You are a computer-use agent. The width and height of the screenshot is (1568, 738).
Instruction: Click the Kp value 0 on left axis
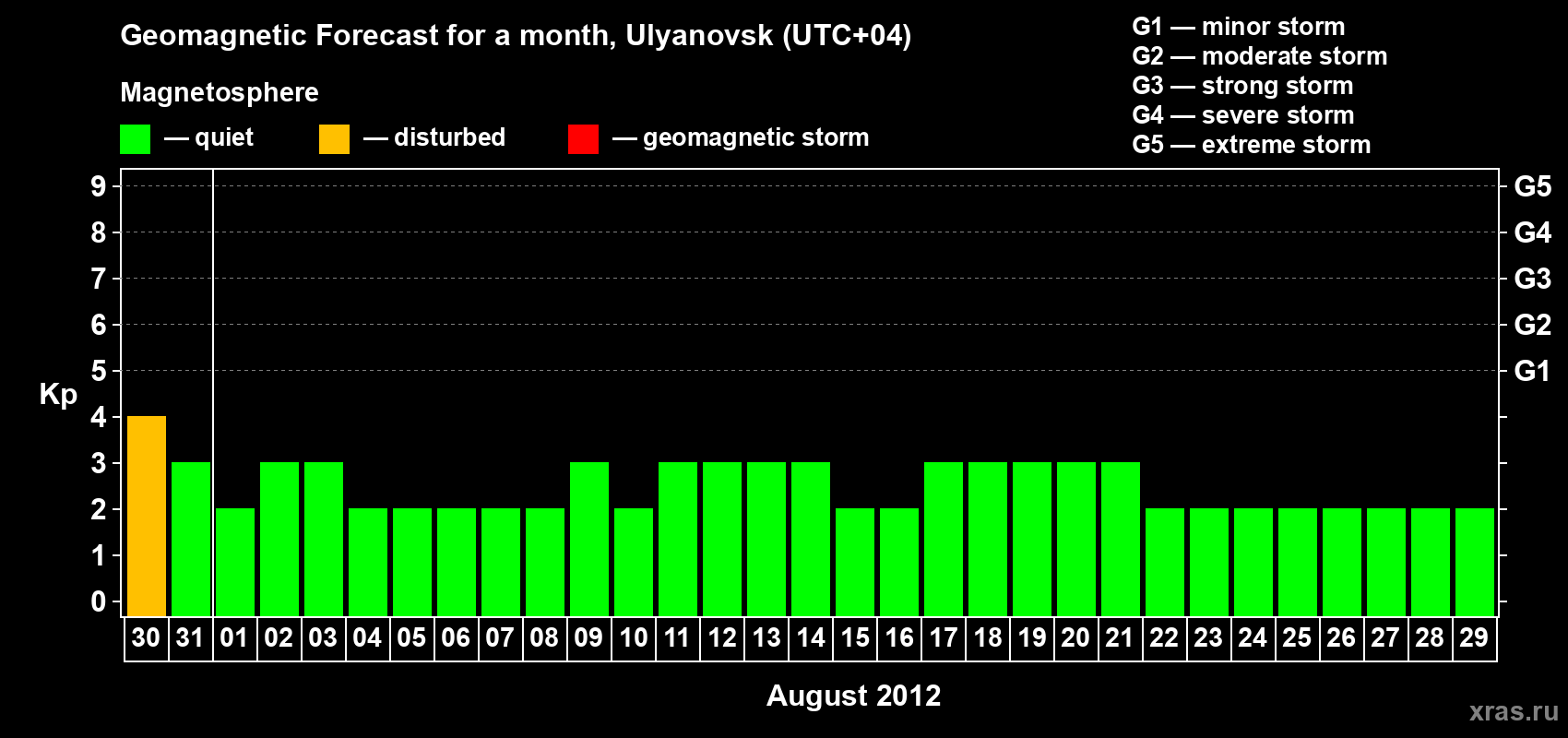99,601
